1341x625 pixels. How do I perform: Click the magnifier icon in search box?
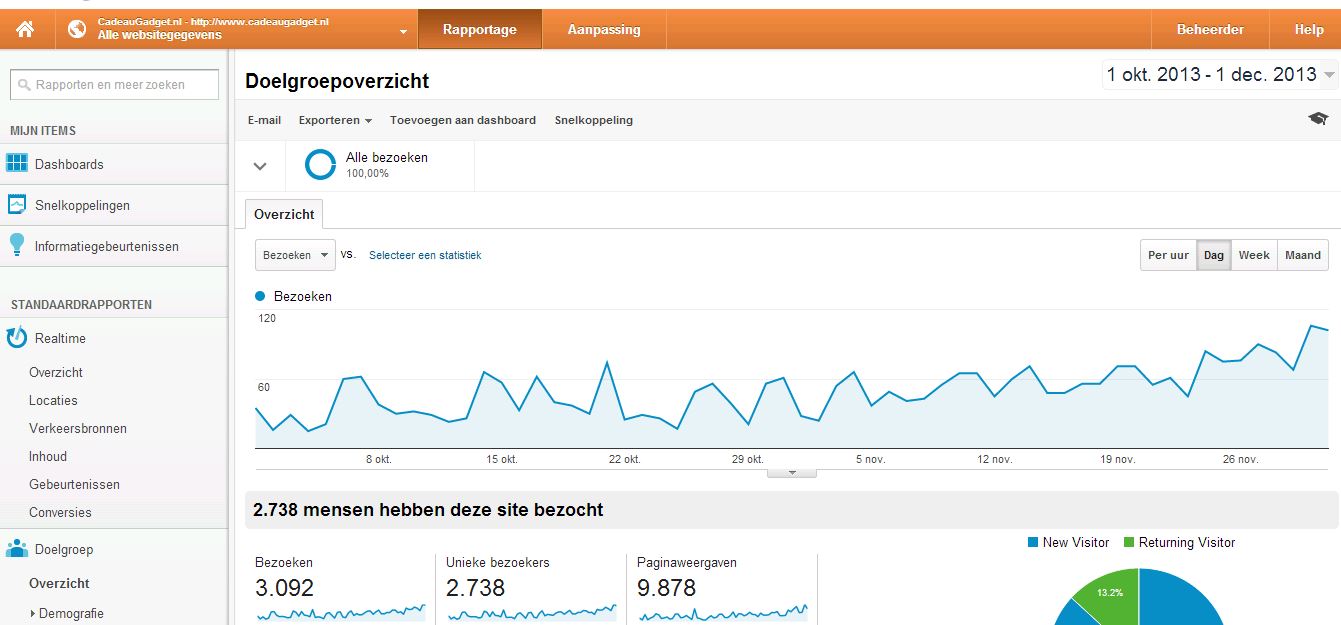[25, 85]
